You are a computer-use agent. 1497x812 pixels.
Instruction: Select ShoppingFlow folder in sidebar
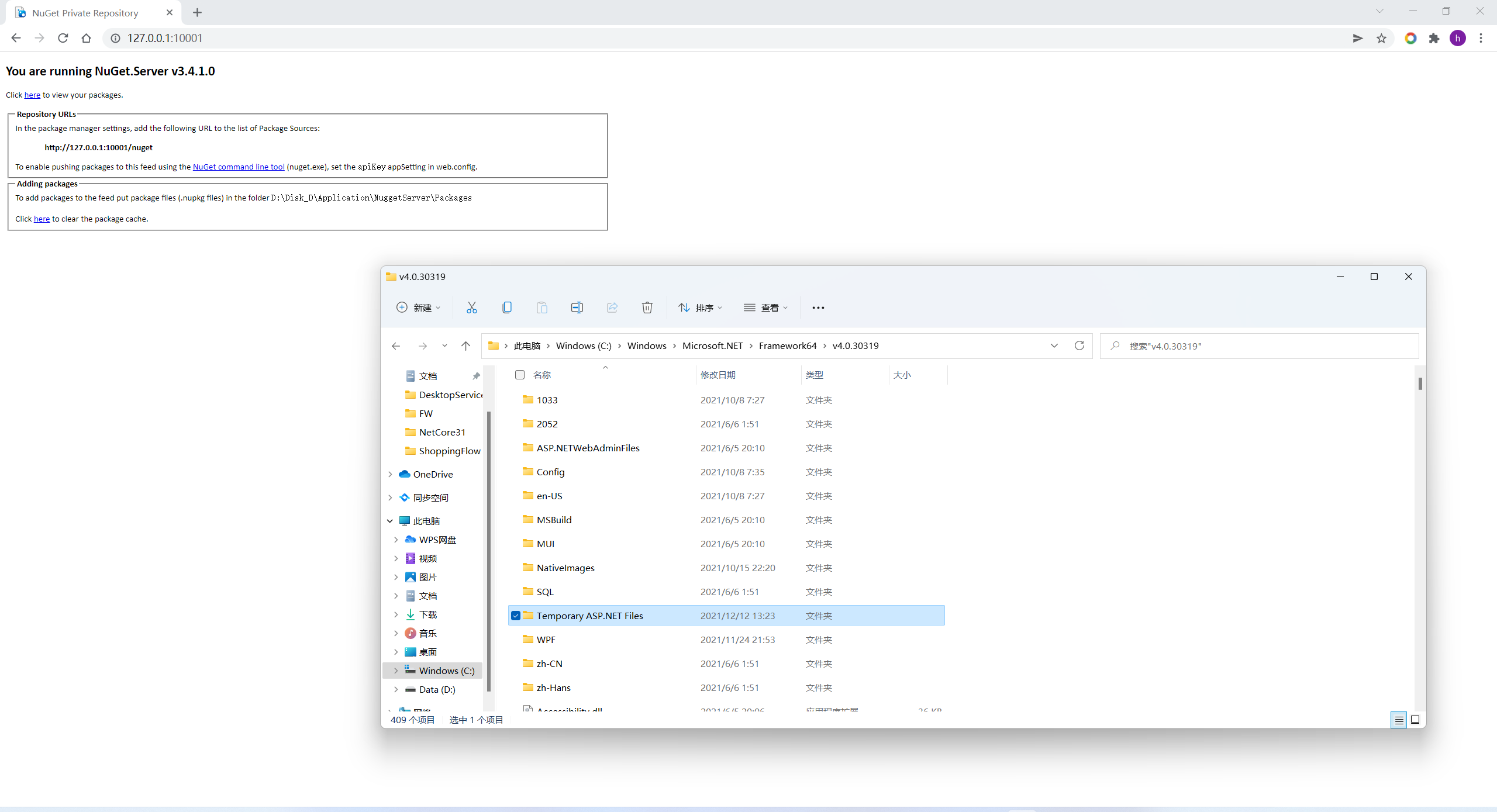pos(443,451)
